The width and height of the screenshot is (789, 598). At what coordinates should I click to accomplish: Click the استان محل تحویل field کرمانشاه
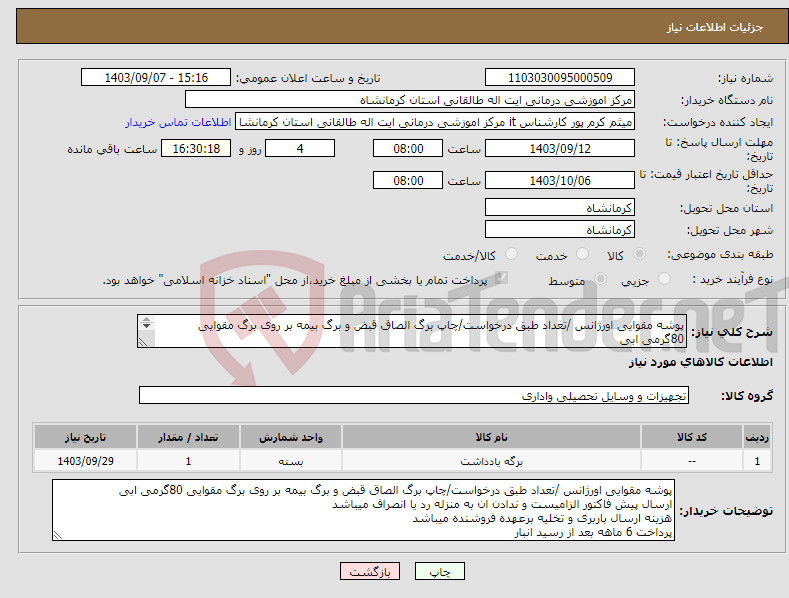click(560, 207)
